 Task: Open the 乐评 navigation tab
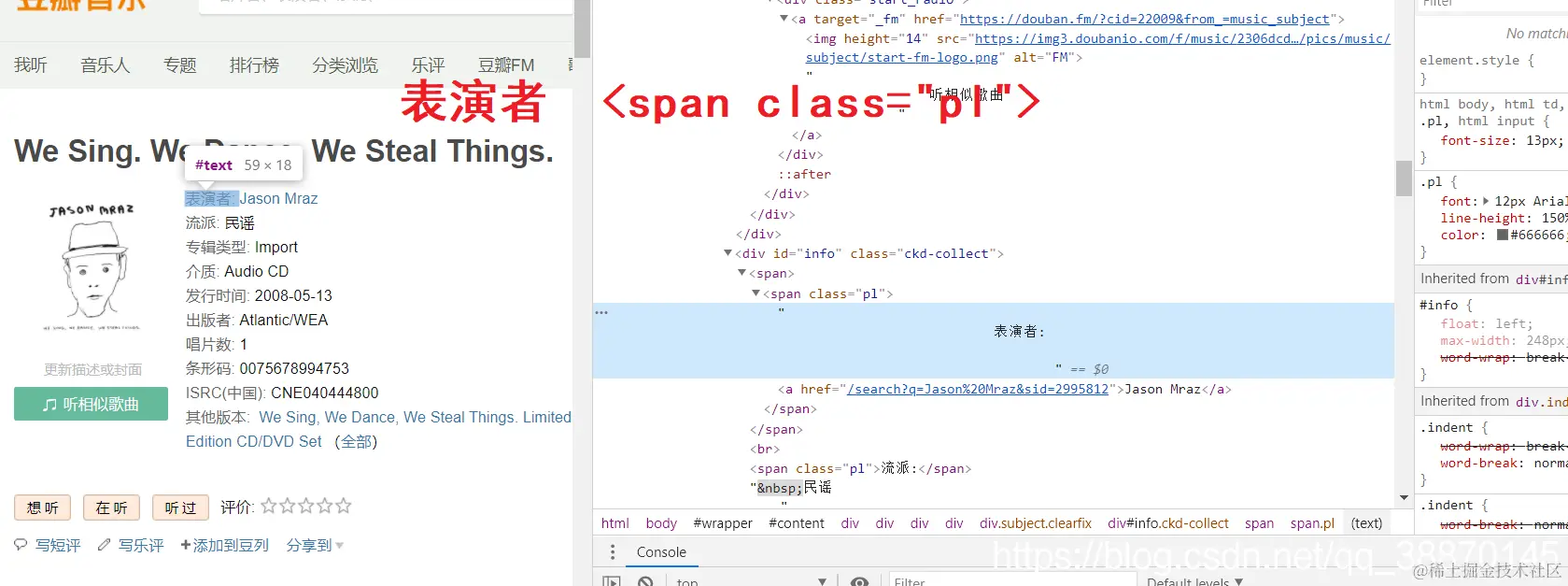click(429, 65)
